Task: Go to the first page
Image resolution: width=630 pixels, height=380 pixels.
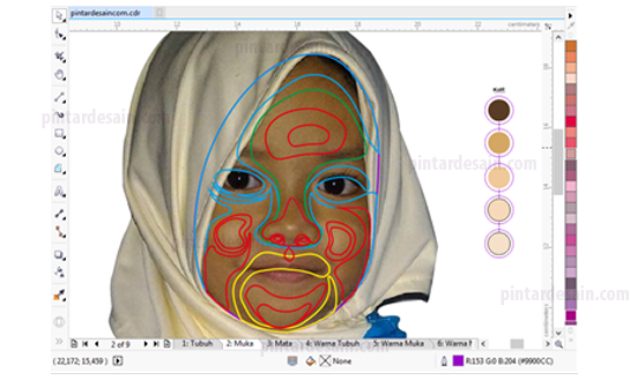Action: pyautogui.click(x=85, y=344)
